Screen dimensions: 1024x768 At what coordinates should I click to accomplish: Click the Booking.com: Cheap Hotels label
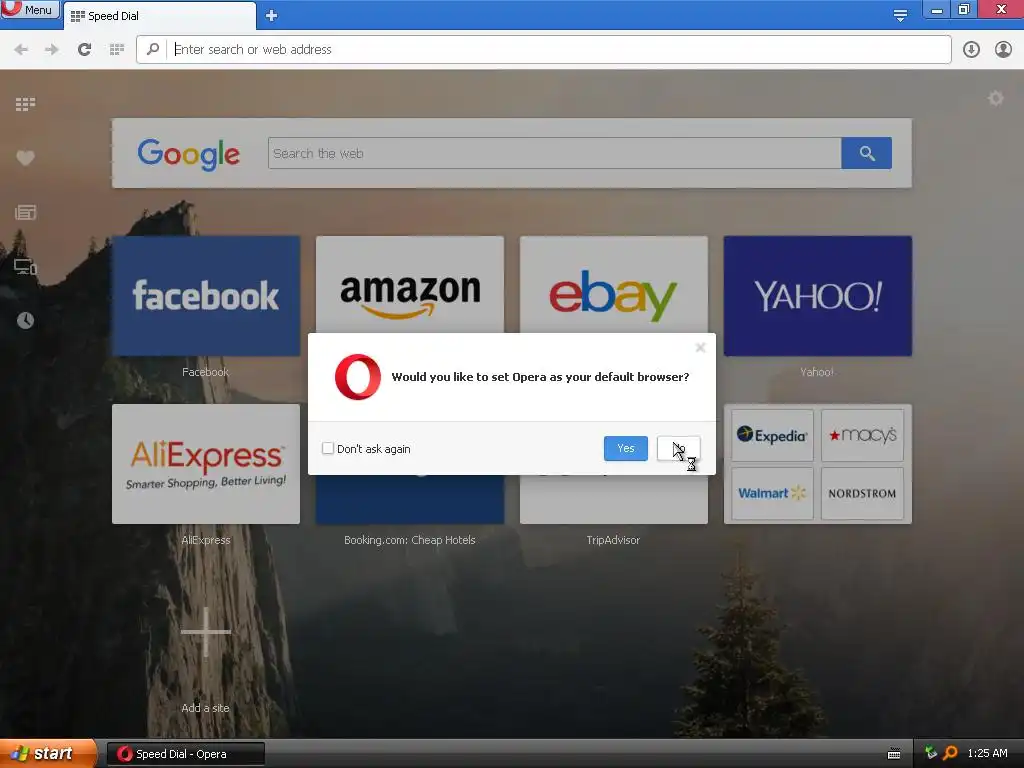[409, 540]
